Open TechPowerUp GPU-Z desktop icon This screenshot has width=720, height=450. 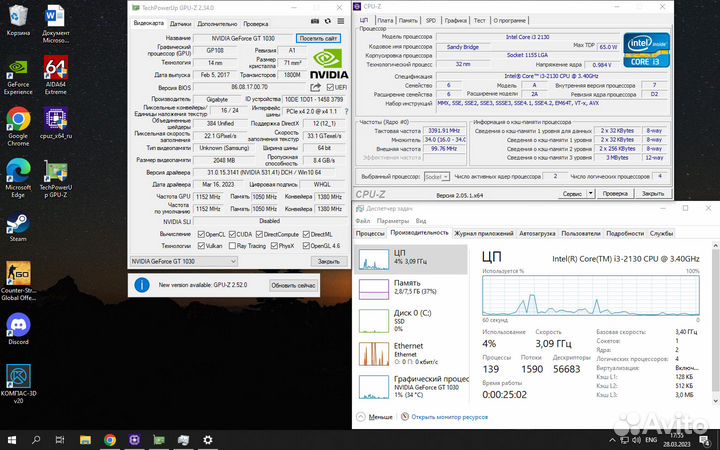[x=56, y=178]
